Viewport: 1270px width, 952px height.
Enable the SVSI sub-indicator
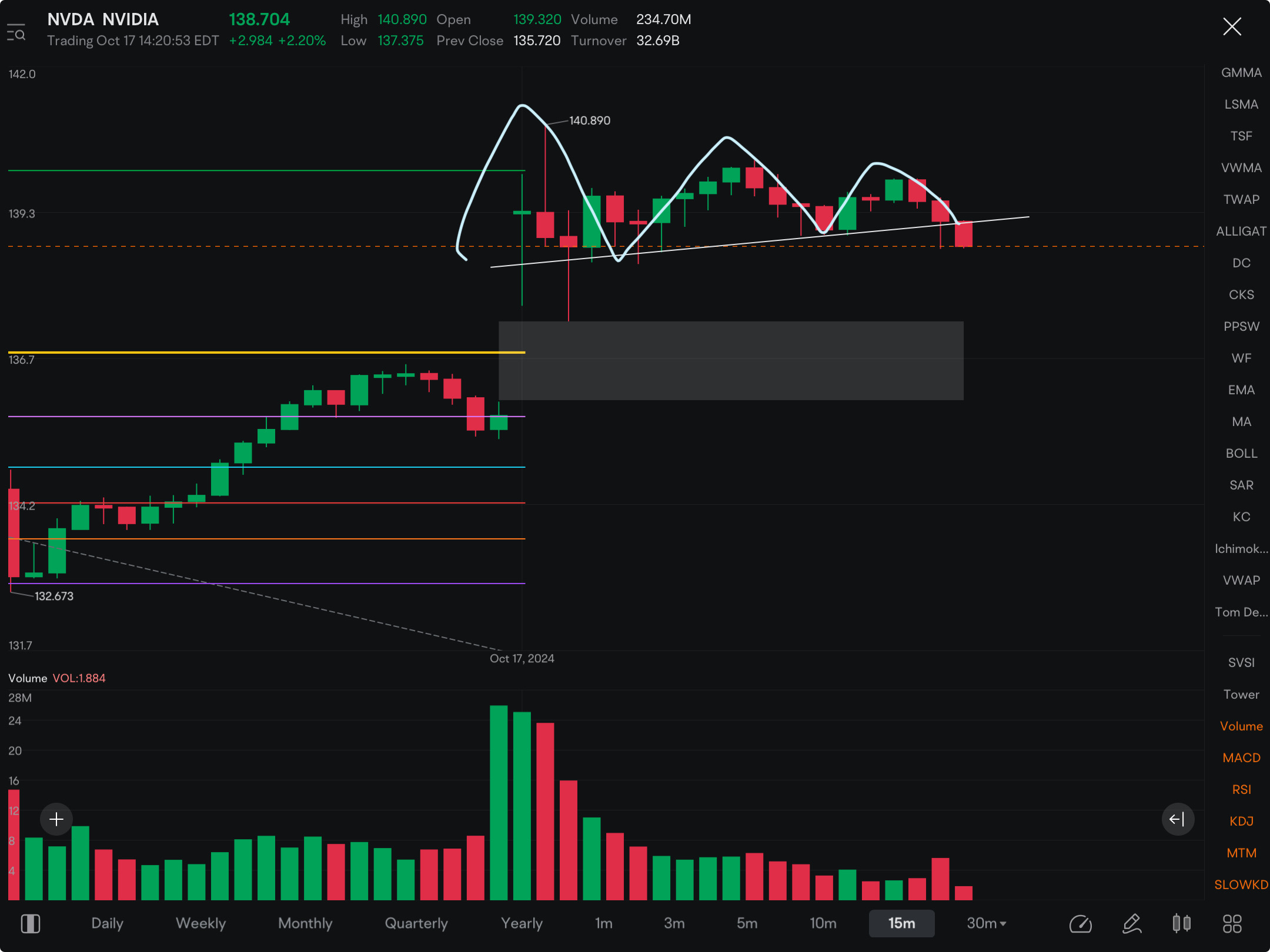coord(1241,663)
